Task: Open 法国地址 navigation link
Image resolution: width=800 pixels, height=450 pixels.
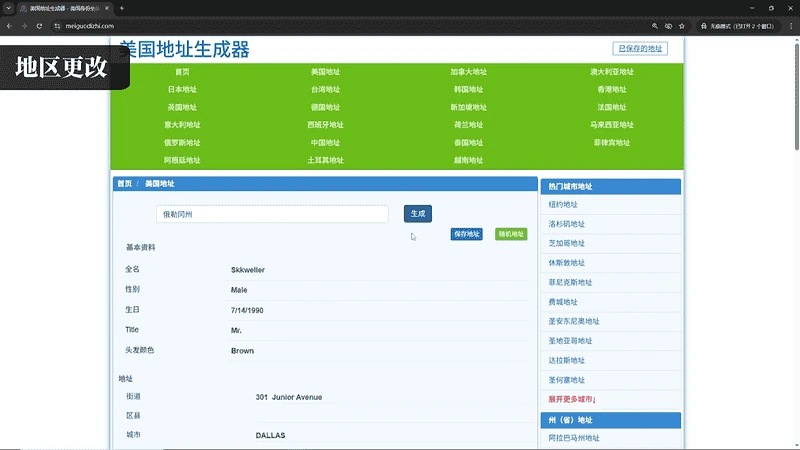Action: 612,107
